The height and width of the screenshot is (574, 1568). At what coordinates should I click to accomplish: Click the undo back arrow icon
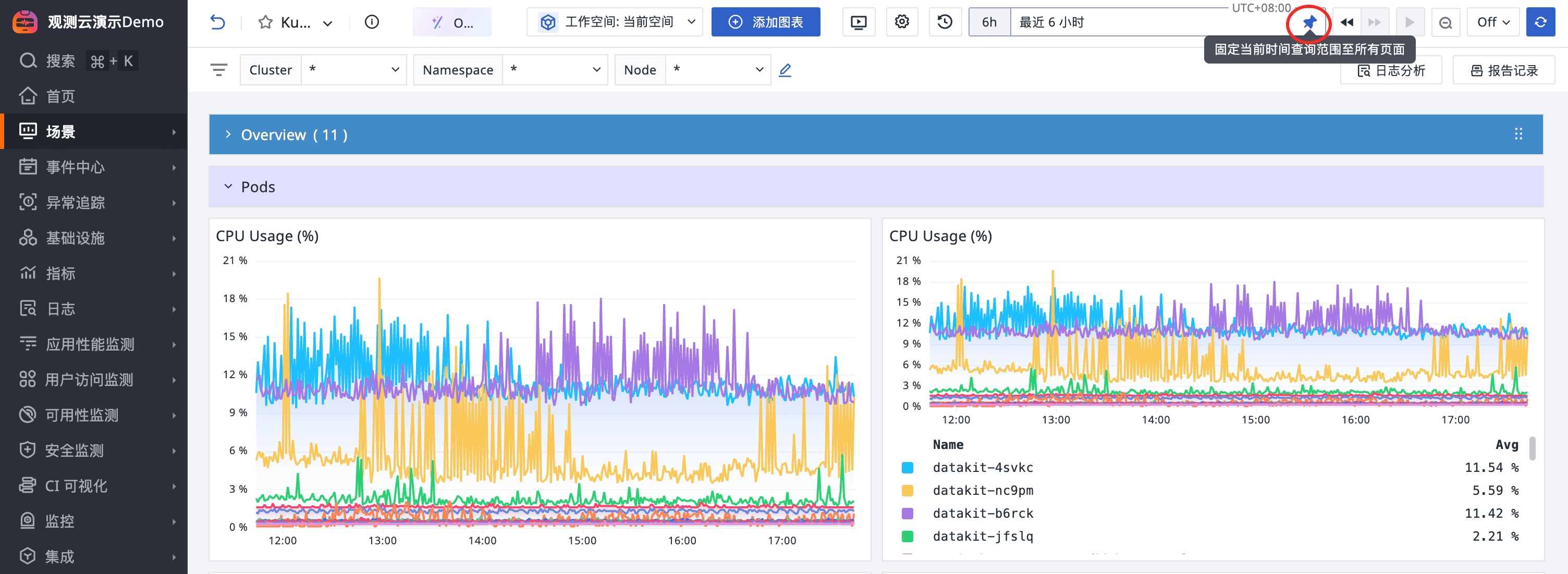[x=217, y=22]
